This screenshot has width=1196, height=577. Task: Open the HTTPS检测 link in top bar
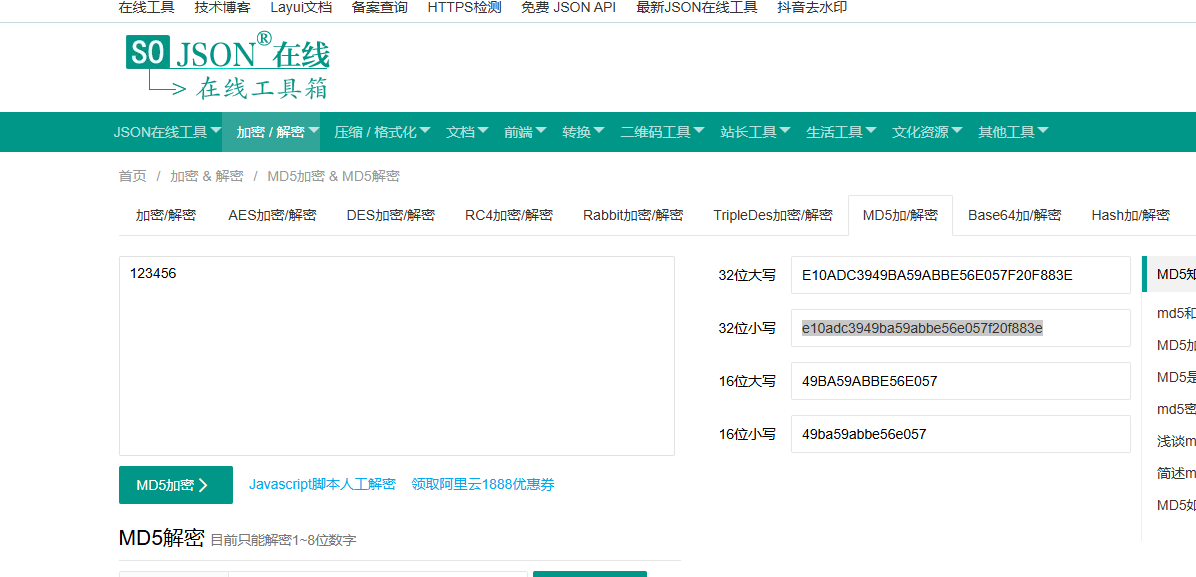point(464,8)
